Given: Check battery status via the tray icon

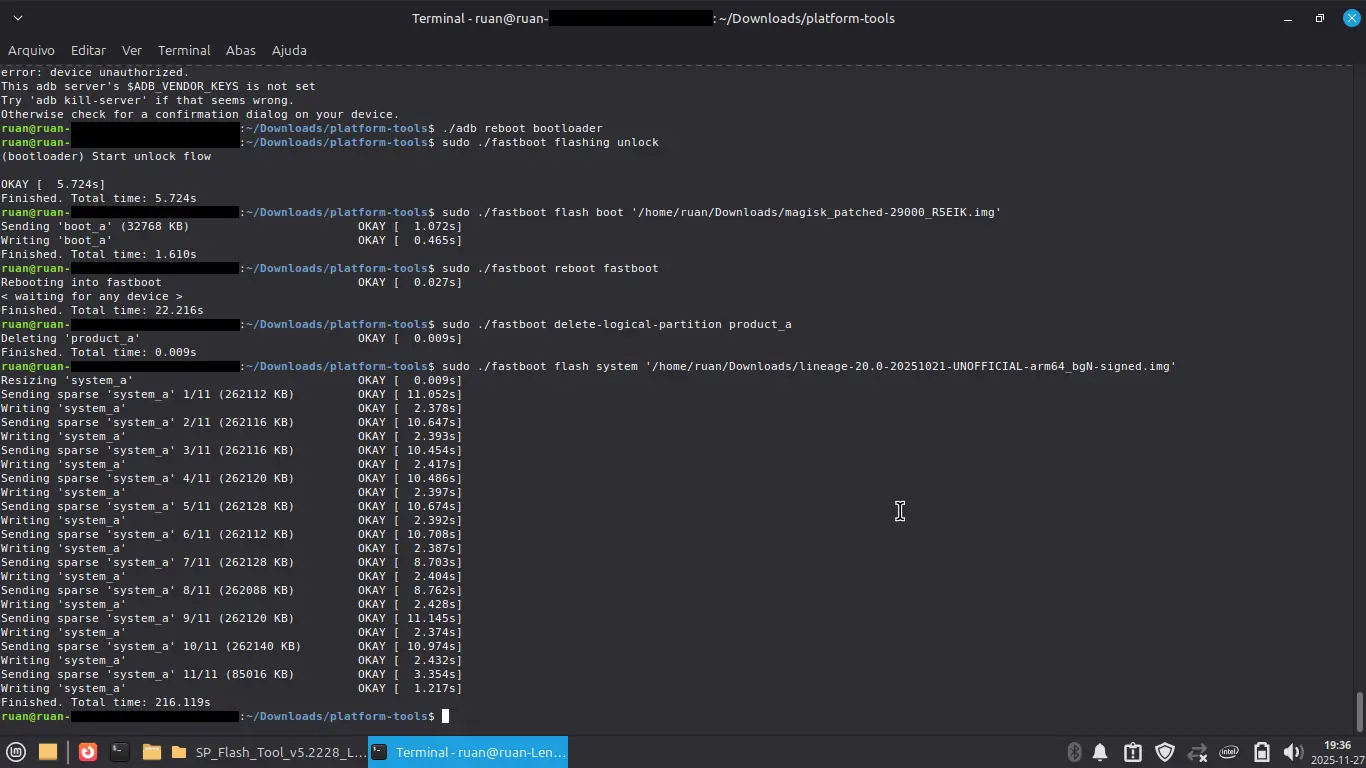Looking at the screenshot, I should (1260, 752).
